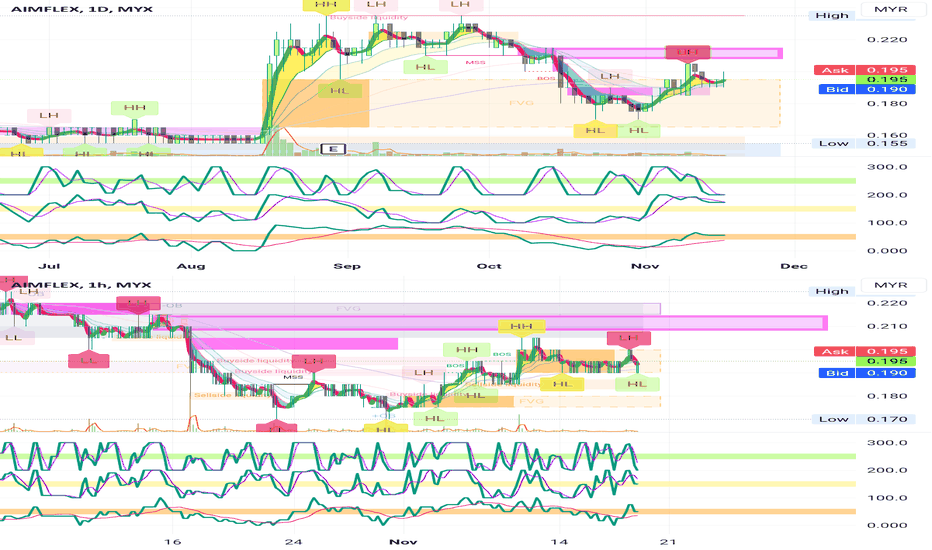Click green 0.195 last price label on 1h chart
932x550 pixels.
point(886,362)
